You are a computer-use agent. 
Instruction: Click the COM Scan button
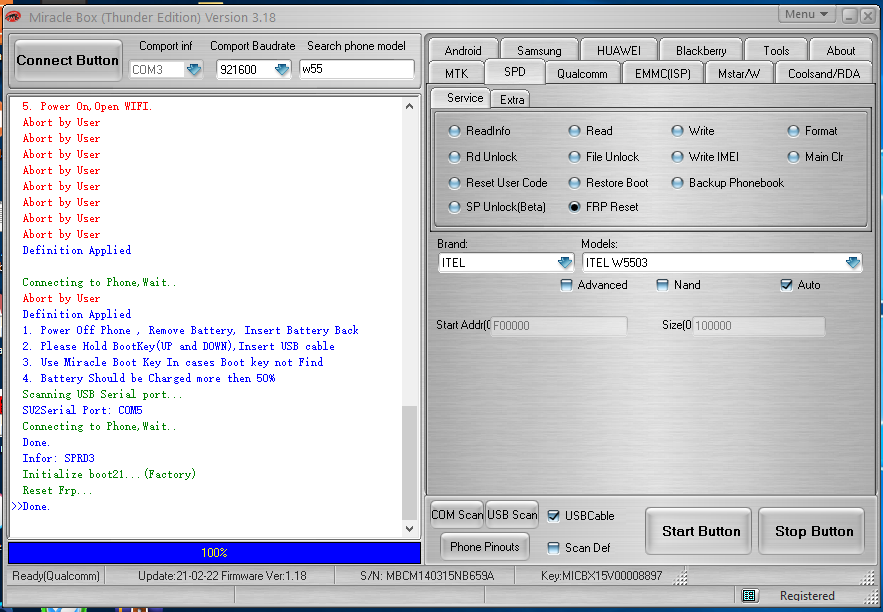[457, 515]
